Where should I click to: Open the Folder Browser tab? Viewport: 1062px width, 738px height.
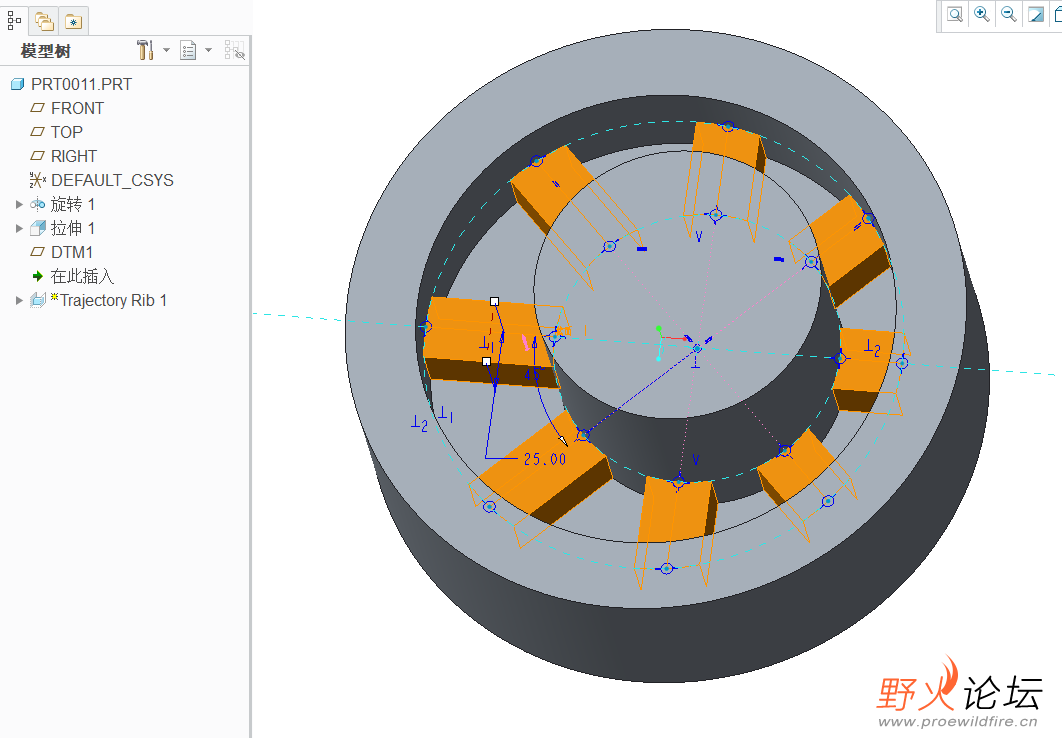pos(44,22)
